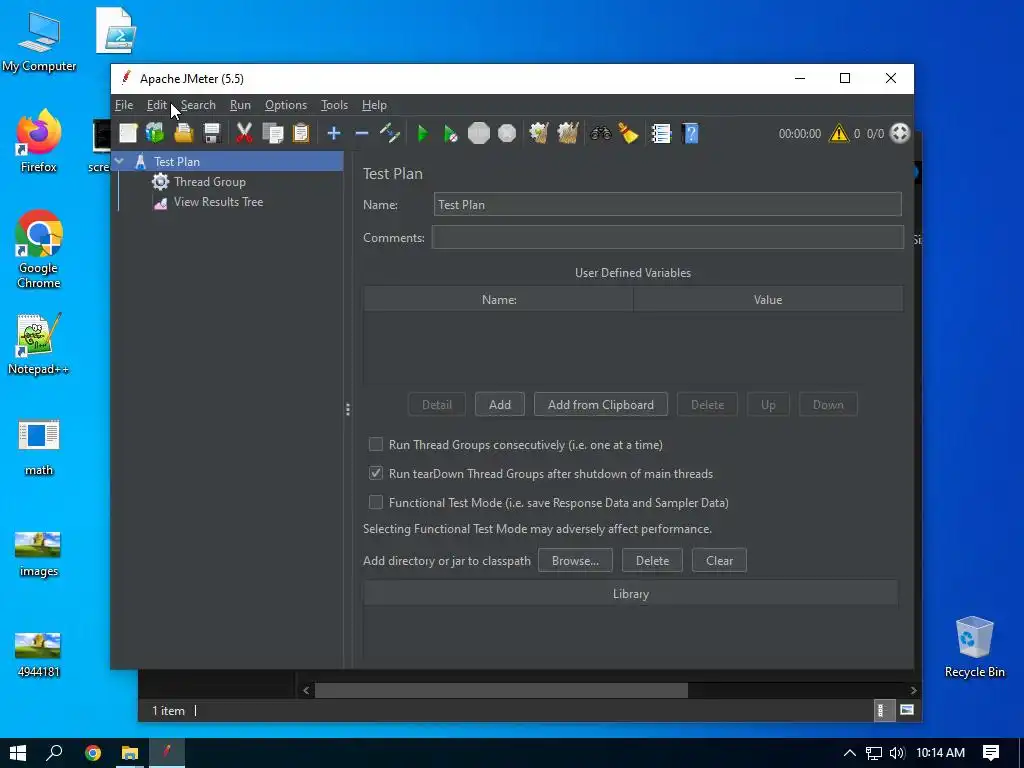Screen dimensions: 1024x768
Task: Enable Run Thread Groups consecutively checkbox
Action: (x=376, y=444)
